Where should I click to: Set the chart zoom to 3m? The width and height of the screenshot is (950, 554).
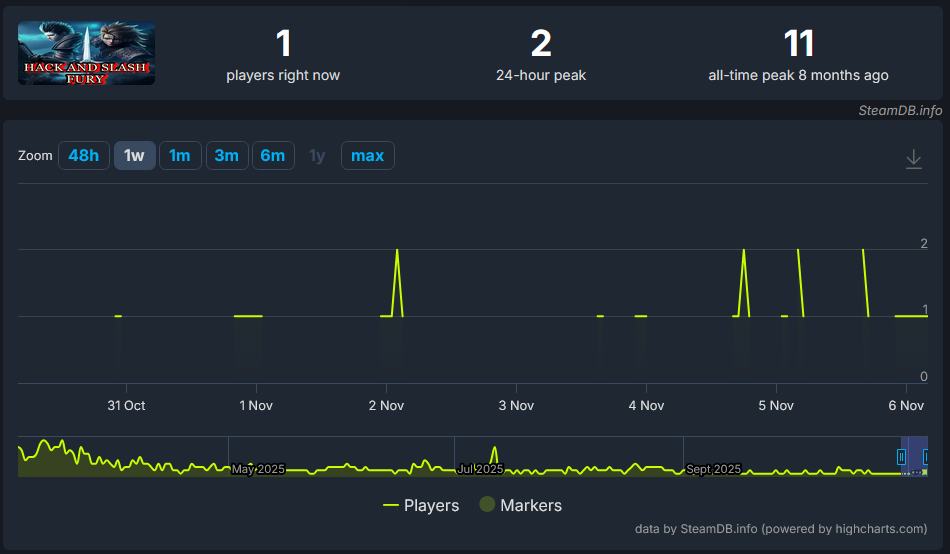pos(227,156)
